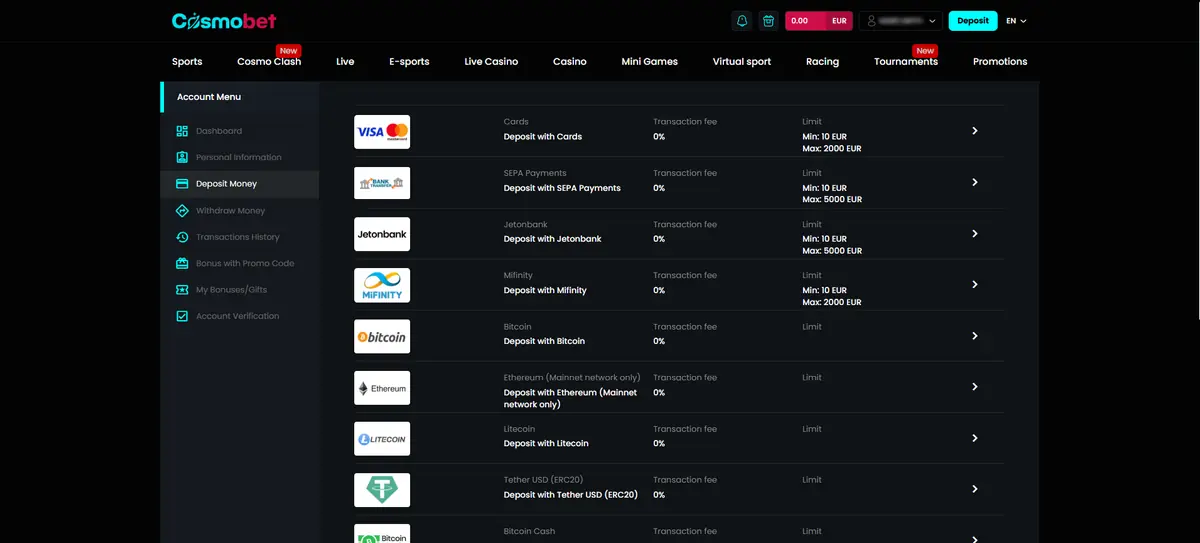This screenshot has height=543, width=1200.
Task: Click the Account Menu heading
Action: (209, 97)
